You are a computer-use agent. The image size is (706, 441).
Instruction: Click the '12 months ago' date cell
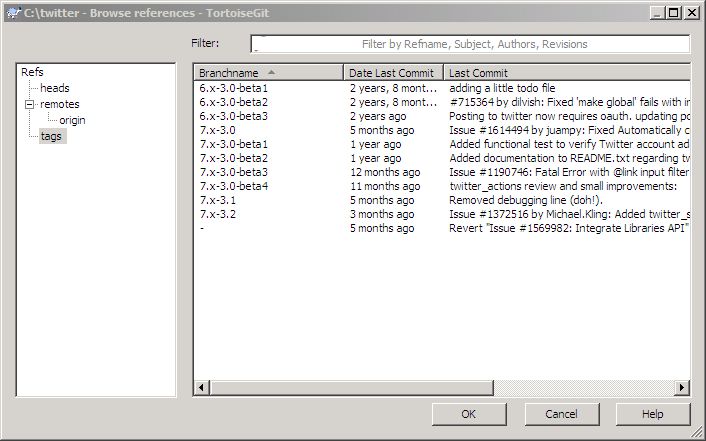pyautogui.click(x=385, y=172)
